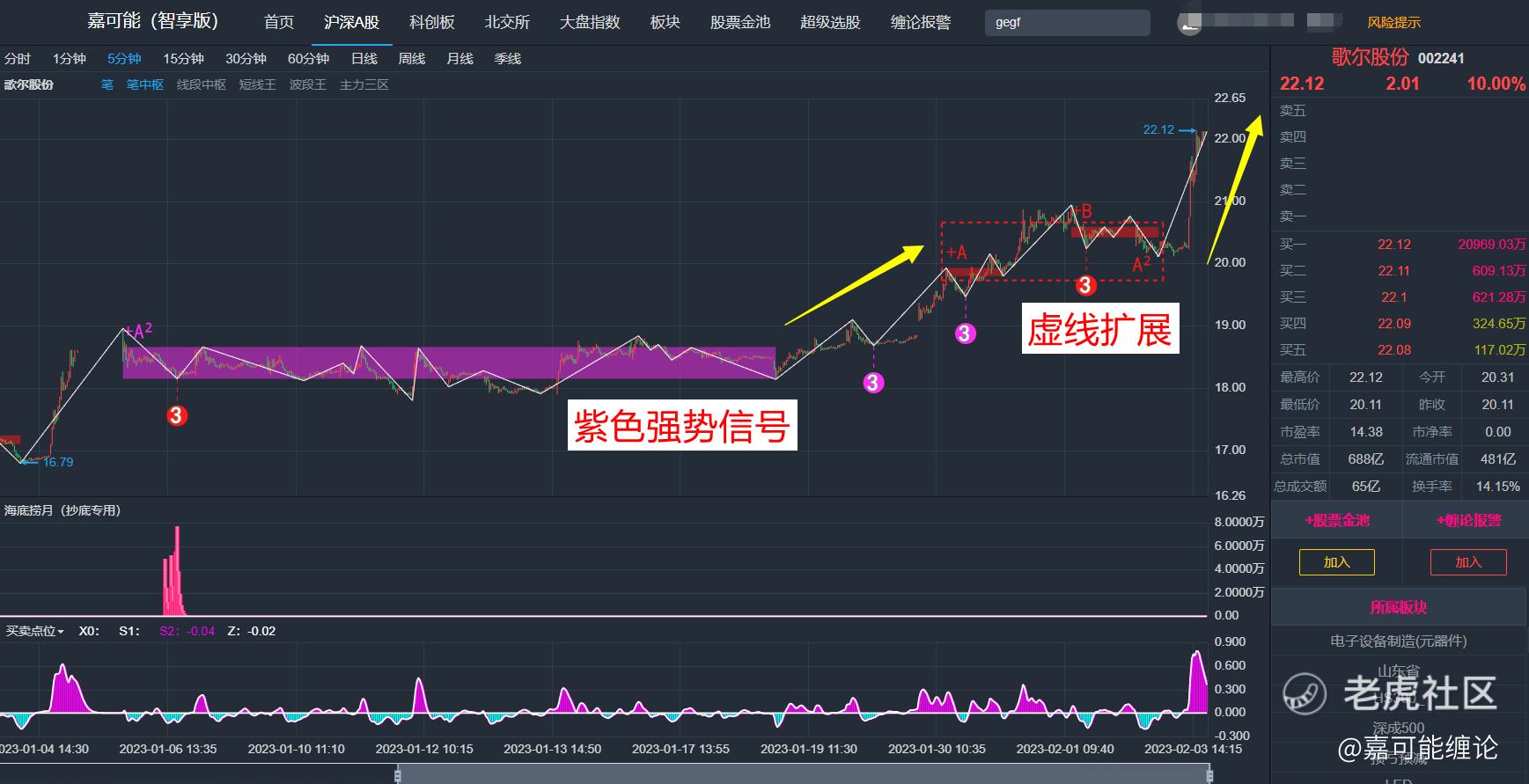The image size is (1529, 784).
Task: Click the 买二 price 22.11
Action: point(1394,271)
